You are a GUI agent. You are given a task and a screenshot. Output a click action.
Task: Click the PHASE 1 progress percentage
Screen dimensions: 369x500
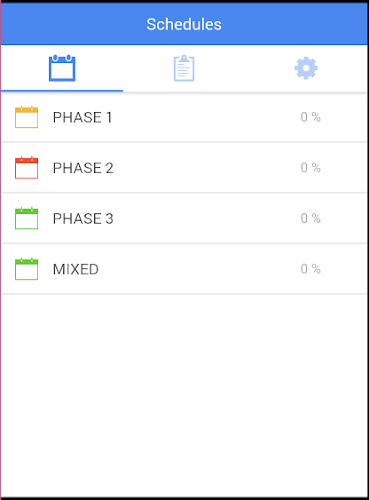point(310,117)
